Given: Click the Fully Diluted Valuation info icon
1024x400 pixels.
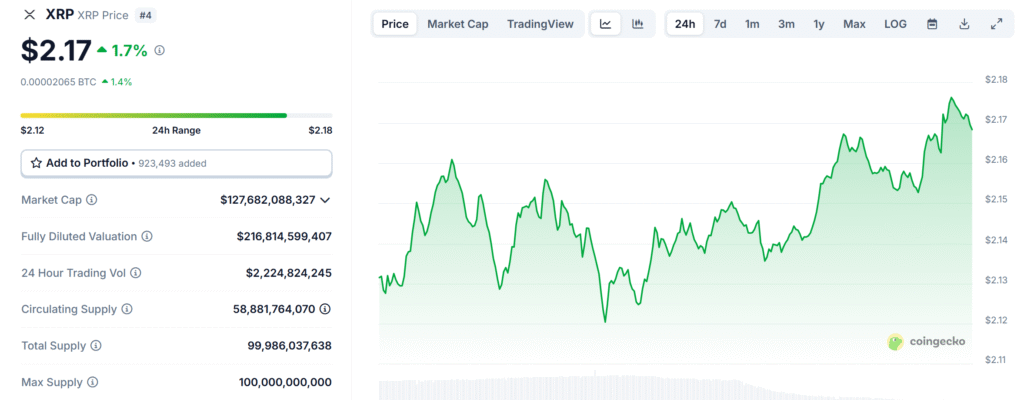Looking at the screenshot, I should click(x=147, y=237).
